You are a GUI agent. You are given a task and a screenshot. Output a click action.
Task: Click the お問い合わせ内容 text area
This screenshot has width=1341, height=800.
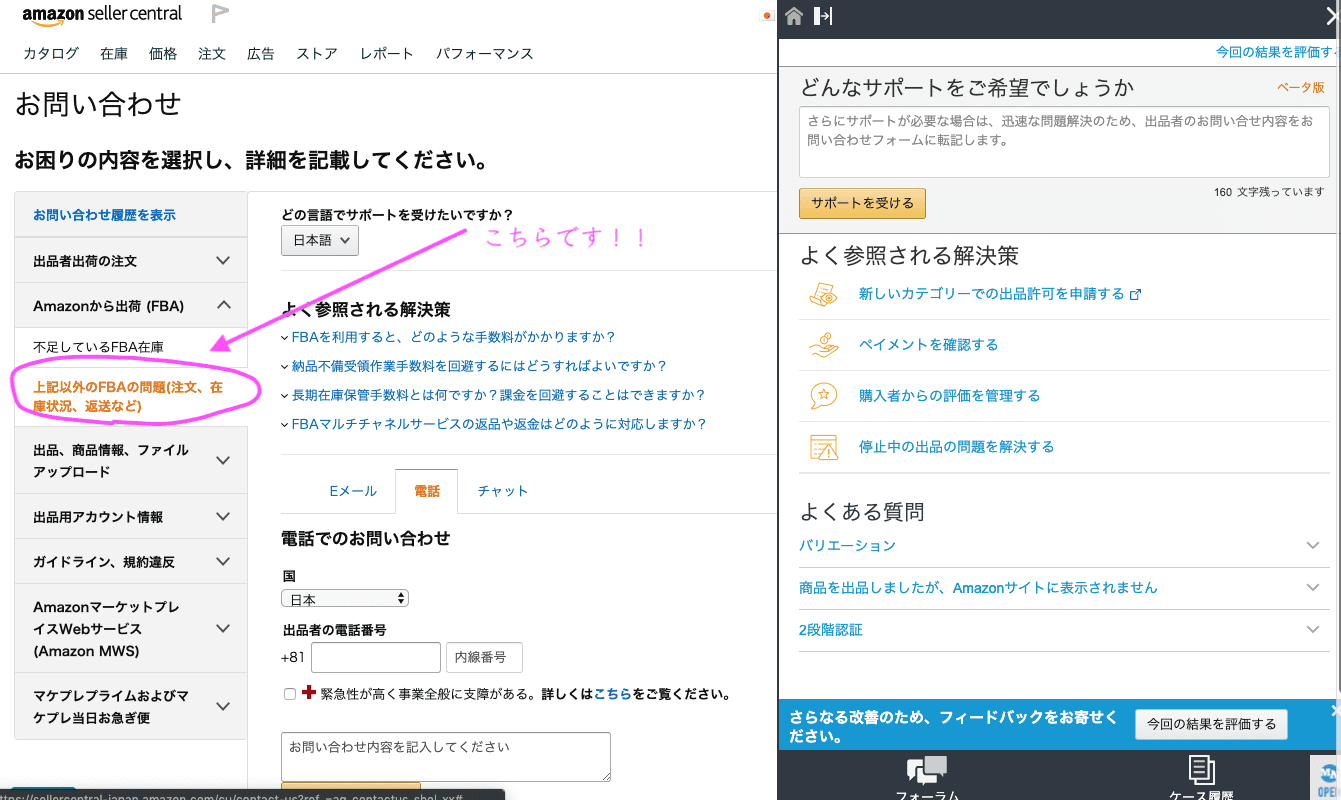446,757
